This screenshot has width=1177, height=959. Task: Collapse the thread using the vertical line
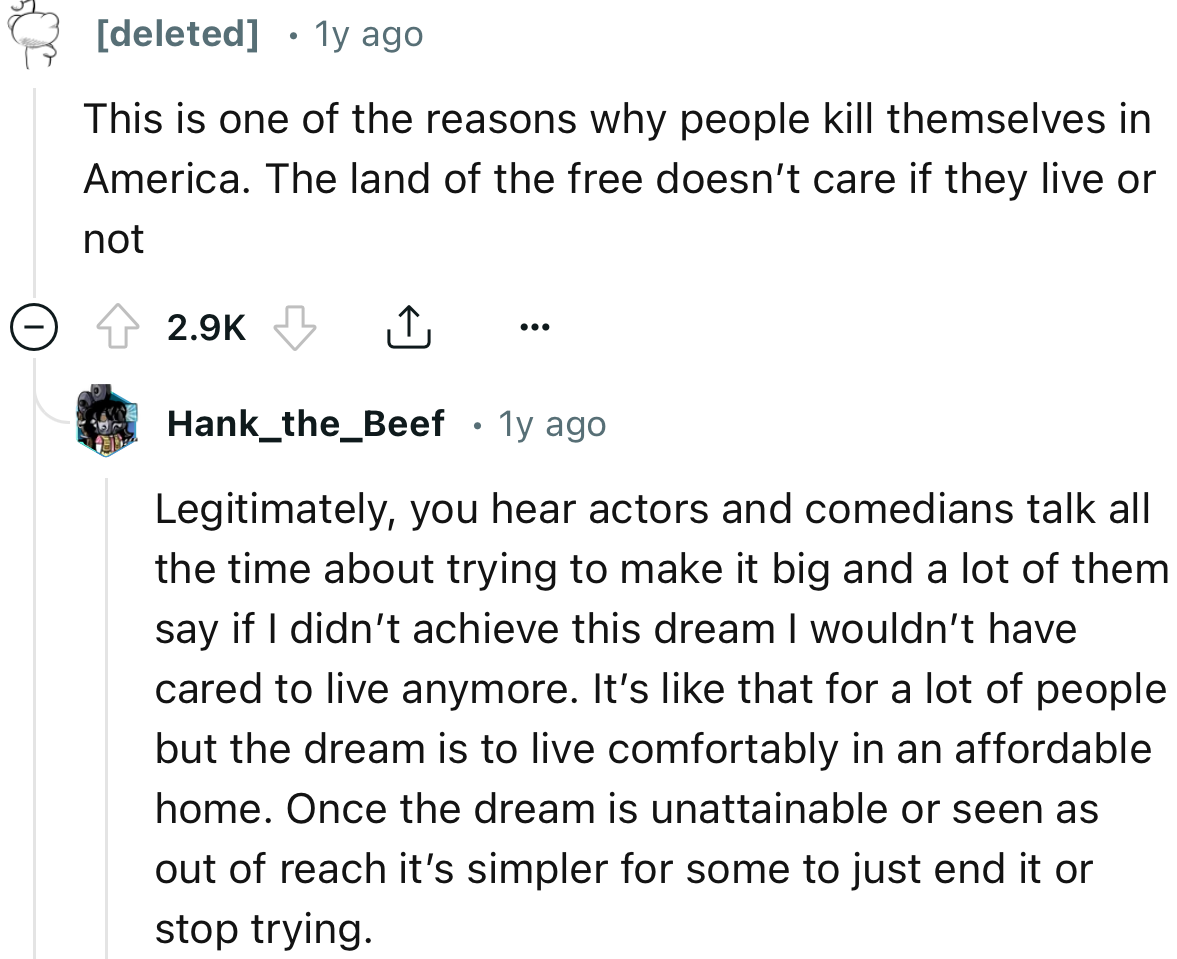point(36,180)
